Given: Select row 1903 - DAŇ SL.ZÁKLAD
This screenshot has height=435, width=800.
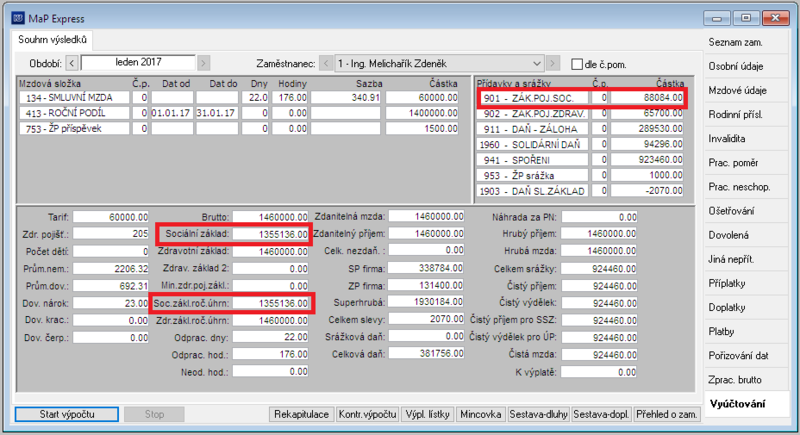Looking at the screenshot, I should pyautogui.click(x=581, y=191).
